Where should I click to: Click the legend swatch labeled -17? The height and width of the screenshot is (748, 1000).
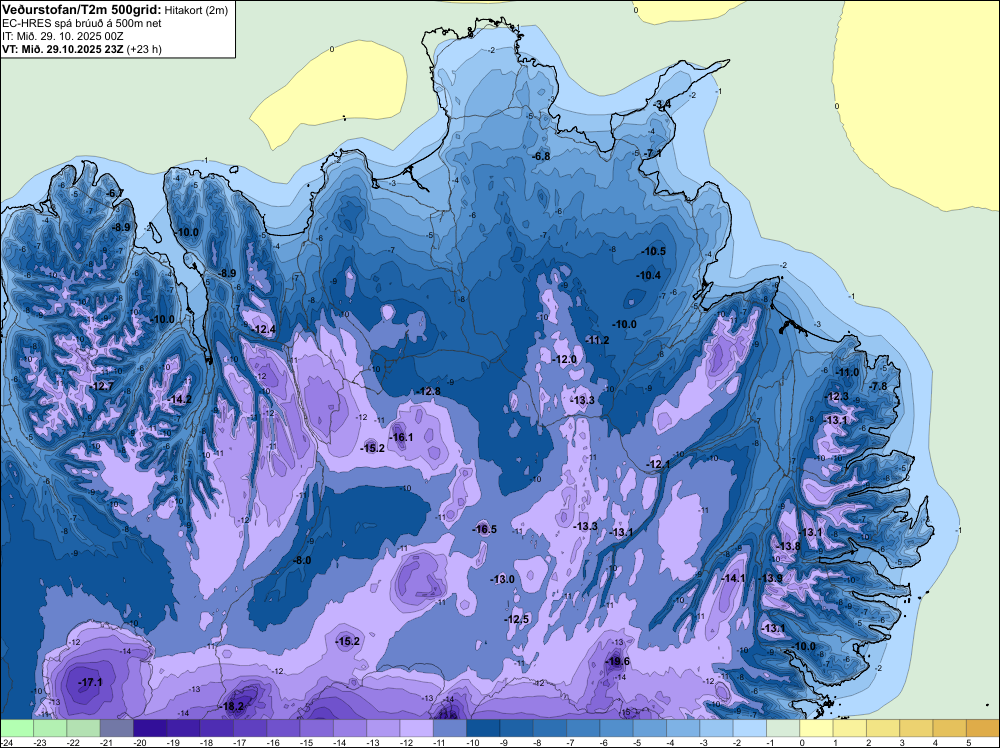coord(250,728)
